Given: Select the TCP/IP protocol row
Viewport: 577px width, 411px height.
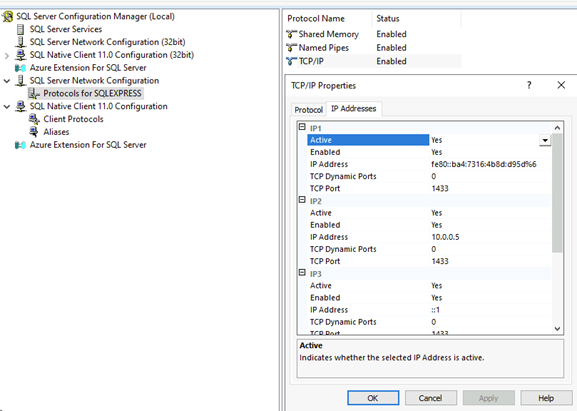Looking at the screenshot, I should (x=373, y=61).
